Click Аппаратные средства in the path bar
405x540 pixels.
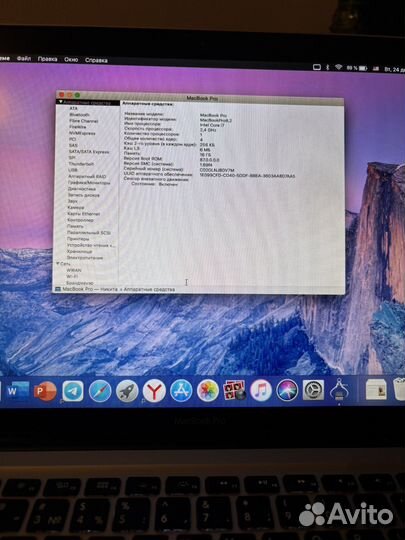(x=149, y=290)
